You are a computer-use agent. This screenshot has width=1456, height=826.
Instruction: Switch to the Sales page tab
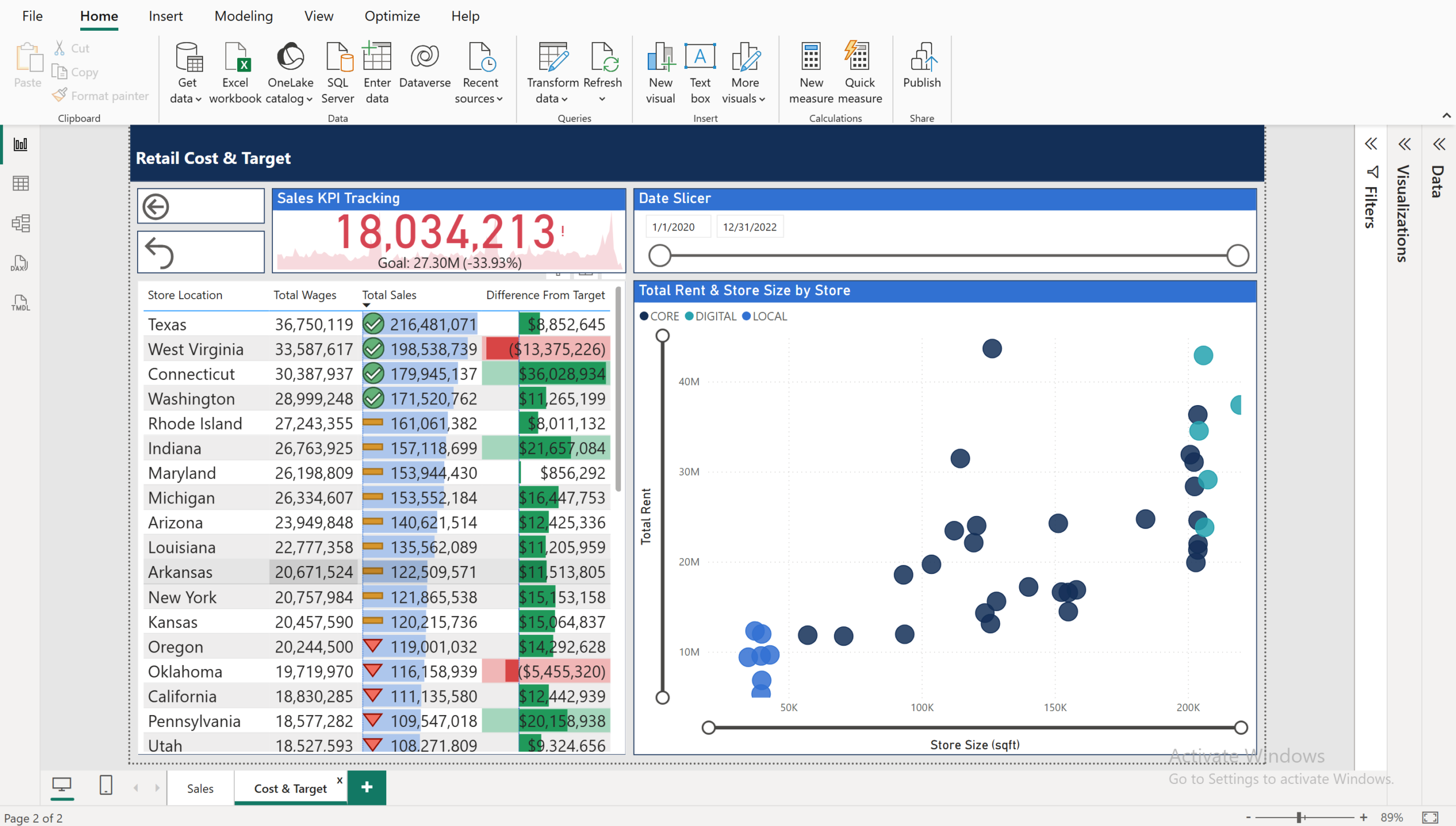(200, 788)
